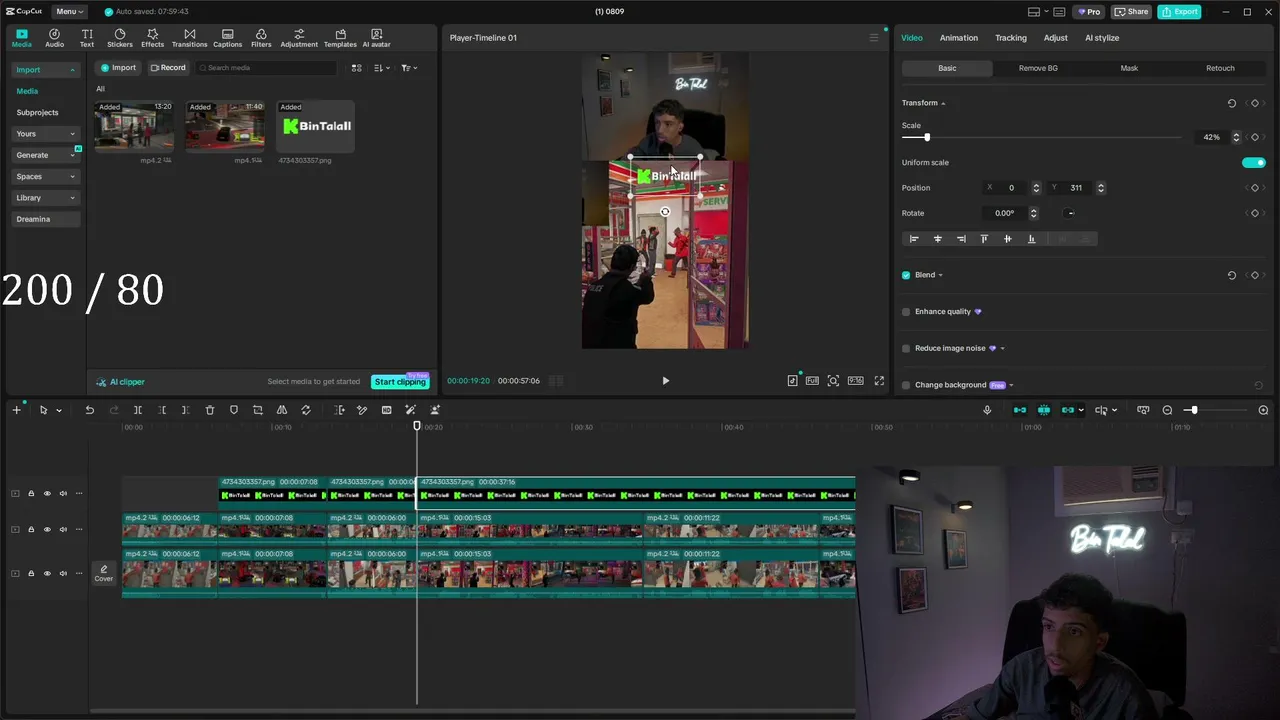Screen dimensions: 1280x720
Task: Click the timeline zoom-out magnifier
Action: click(x=1167, y=410)
